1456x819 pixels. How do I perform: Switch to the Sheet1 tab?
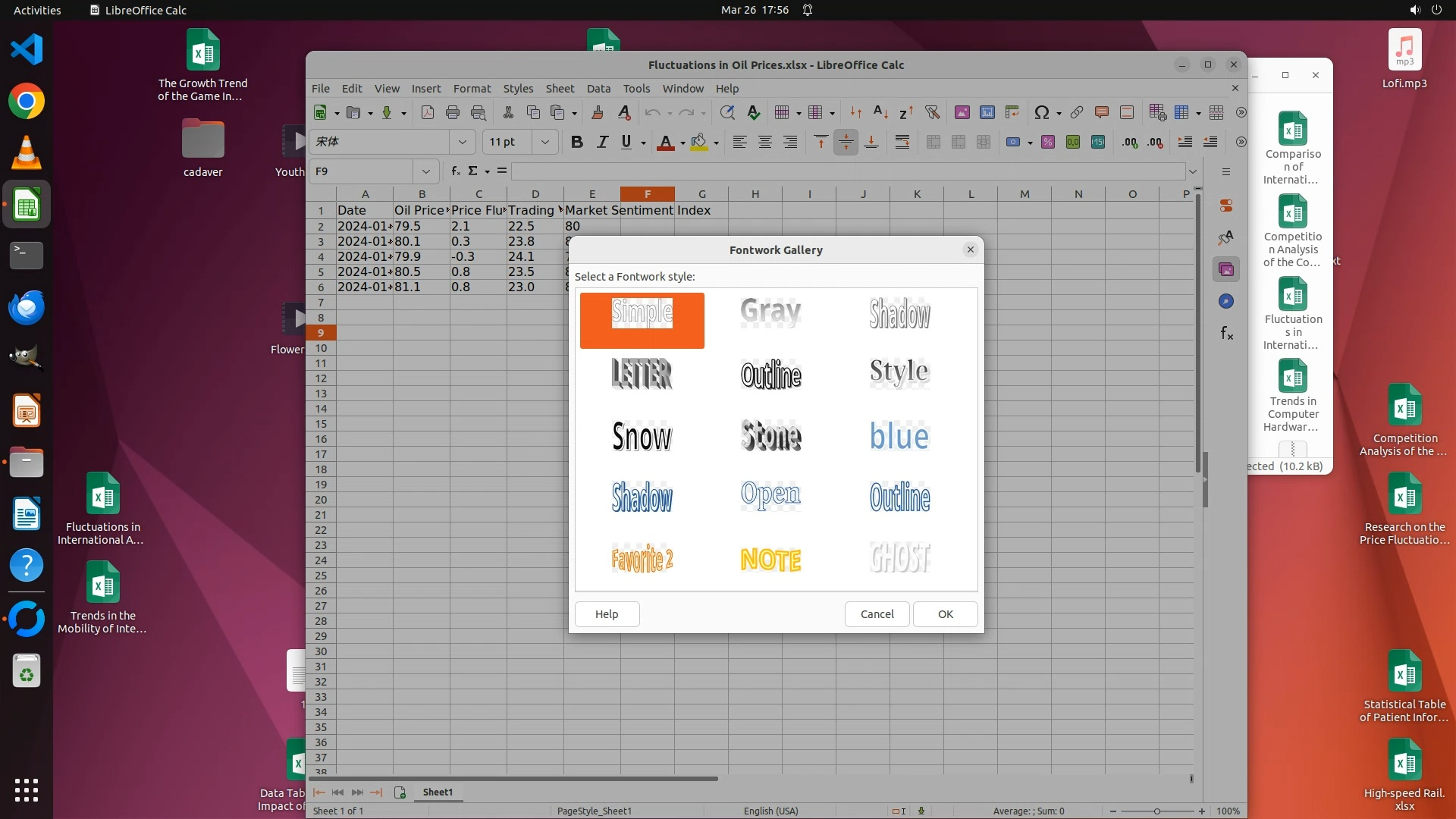tap(438, 792)
